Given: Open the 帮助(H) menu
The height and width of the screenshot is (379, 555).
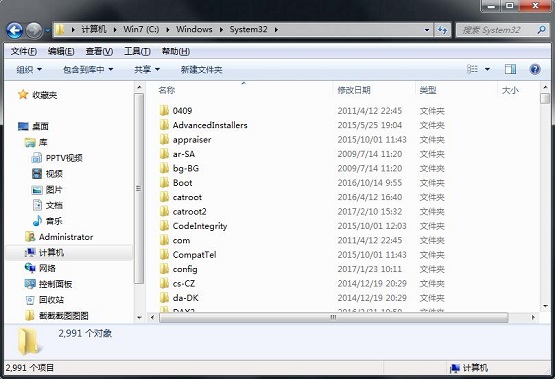Looking at the screenshot, I should [176, 52].
